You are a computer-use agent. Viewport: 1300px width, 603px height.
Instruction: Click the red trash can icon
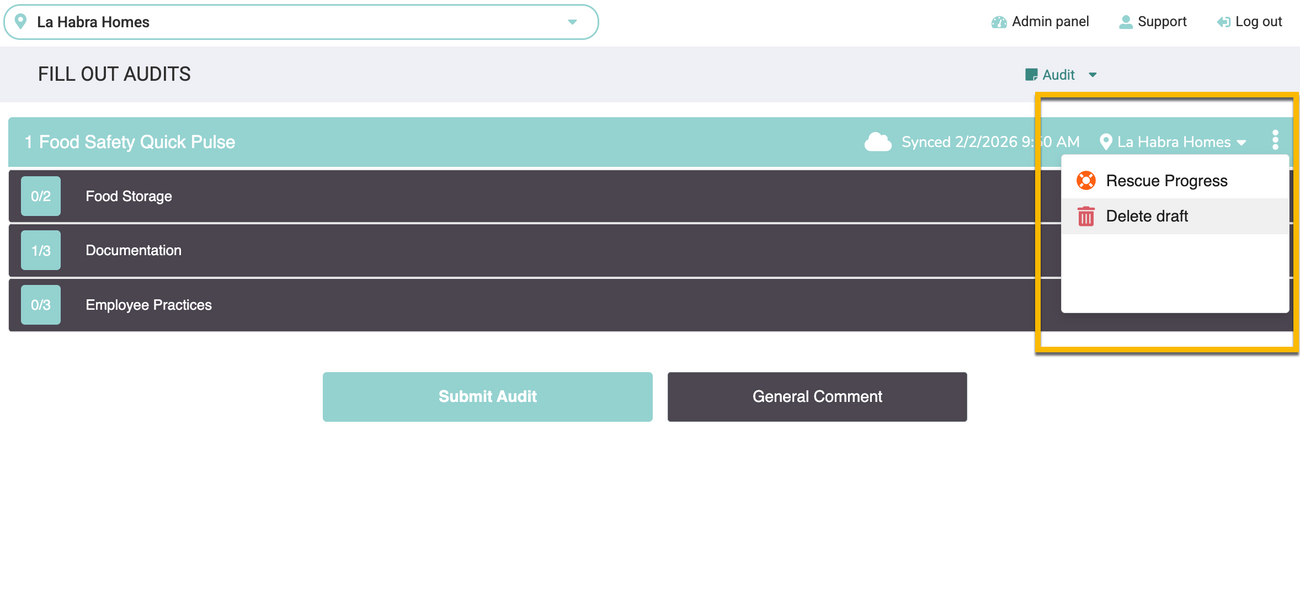[1086, 216]
